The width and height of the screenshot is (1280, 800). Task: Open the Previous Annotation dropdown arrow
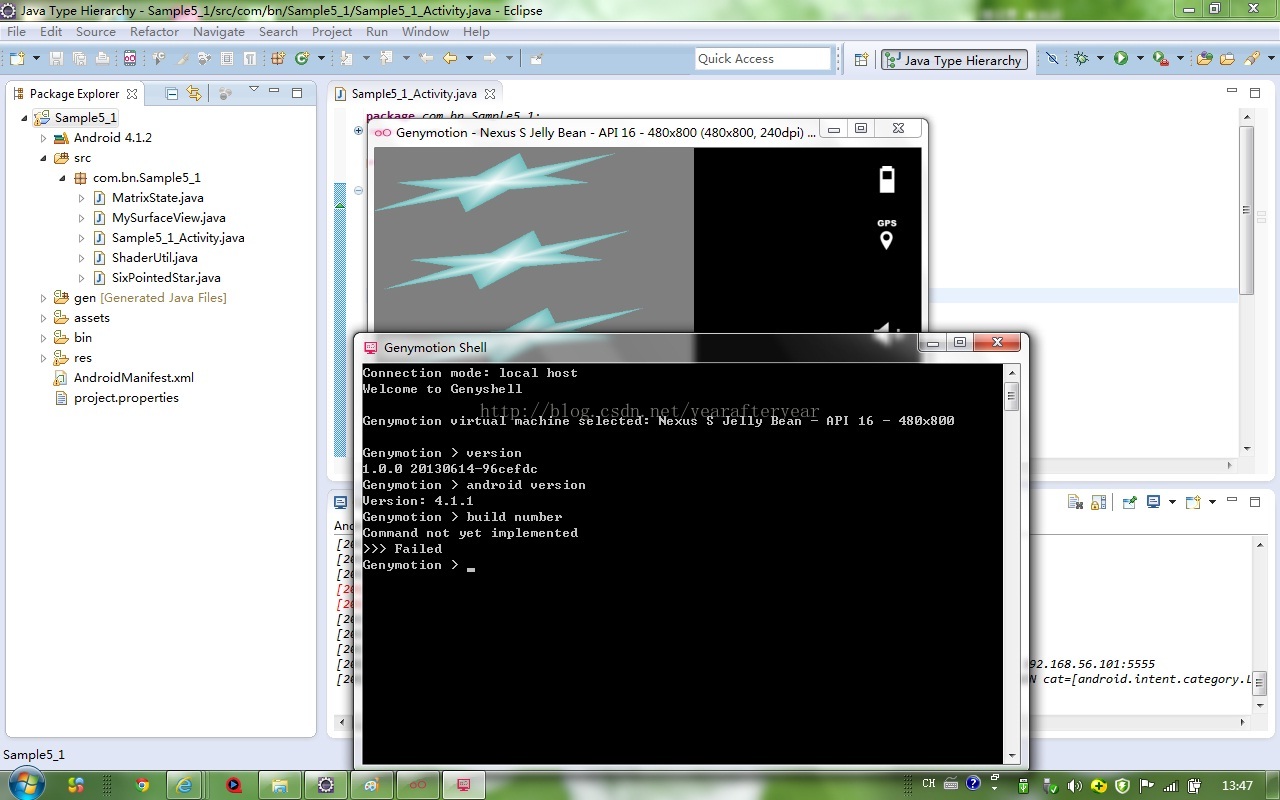[x=406, y=58]
